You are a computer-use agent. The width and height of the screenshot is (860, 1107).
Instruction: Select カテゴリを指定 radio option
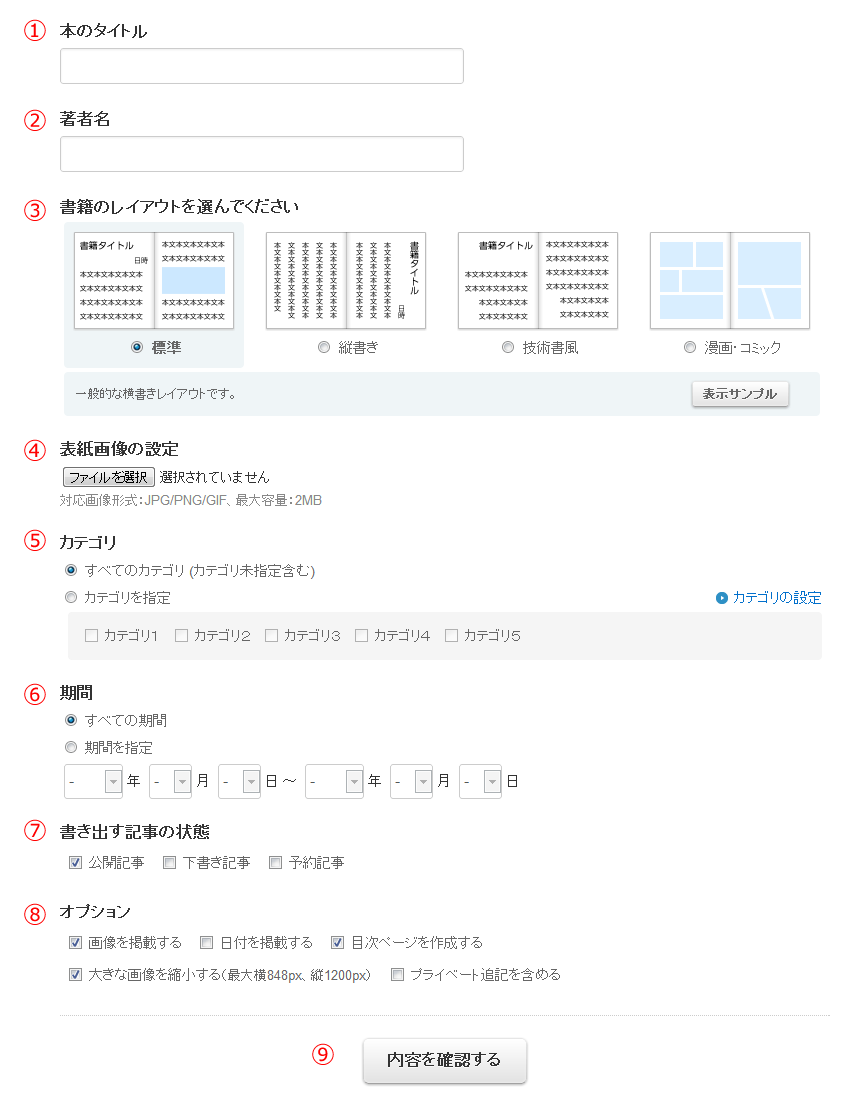coord(71,597)
